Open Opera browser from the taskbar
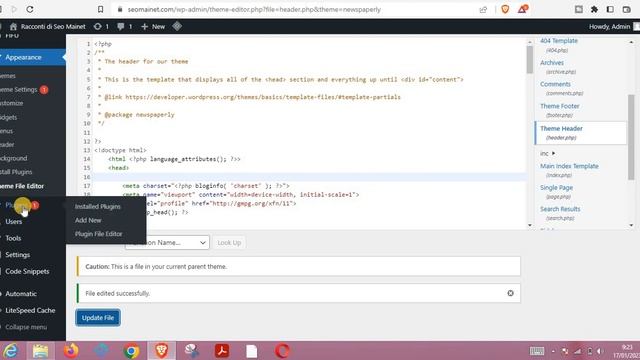The width and height of the screenshot is (640, 360). pos(282,351)
